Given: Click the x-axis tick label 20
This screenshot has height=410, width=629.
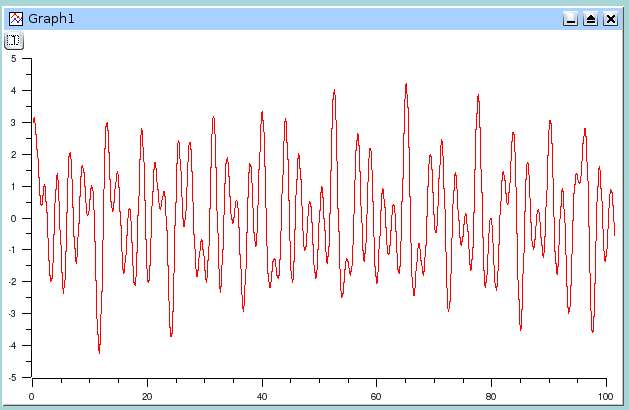Looking at the screenshot, I should pos(147,395).
